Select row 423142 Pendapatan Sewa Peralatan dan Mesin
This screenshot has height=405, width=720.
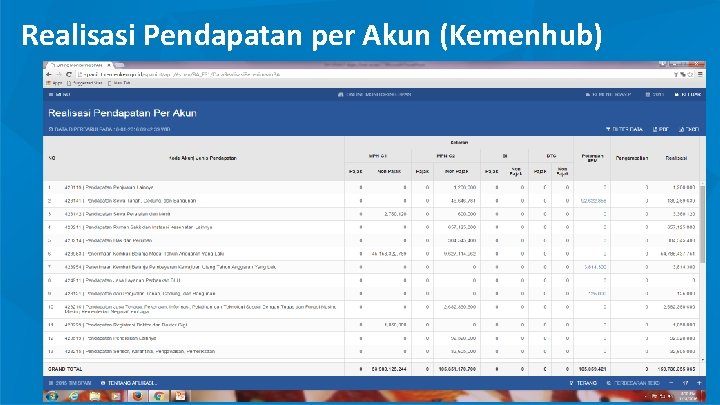(371, 214)
